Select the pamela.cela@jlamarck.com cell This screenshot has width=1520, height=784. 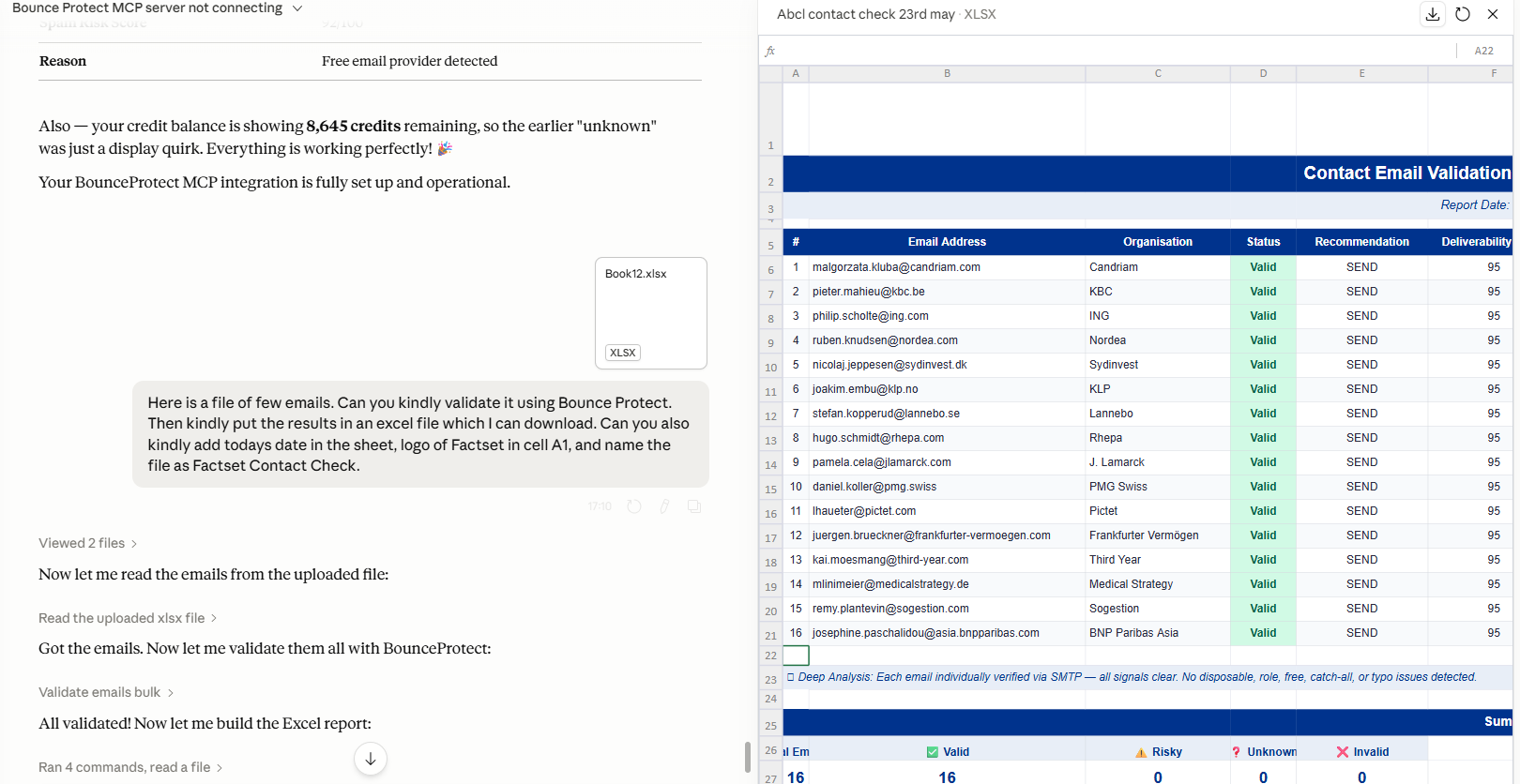(947, 462)
